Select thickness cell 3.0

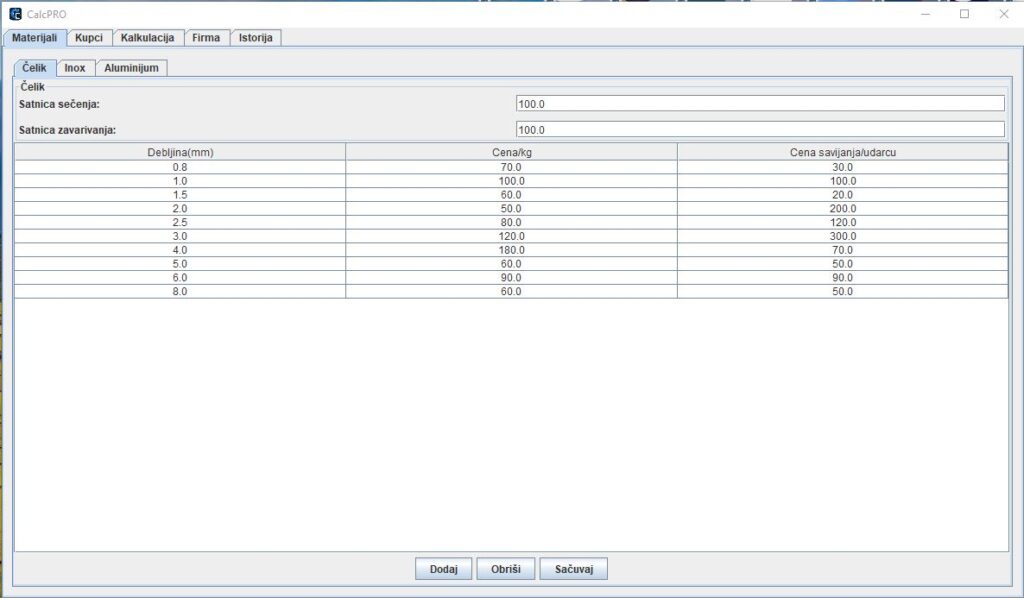point(180,236)
